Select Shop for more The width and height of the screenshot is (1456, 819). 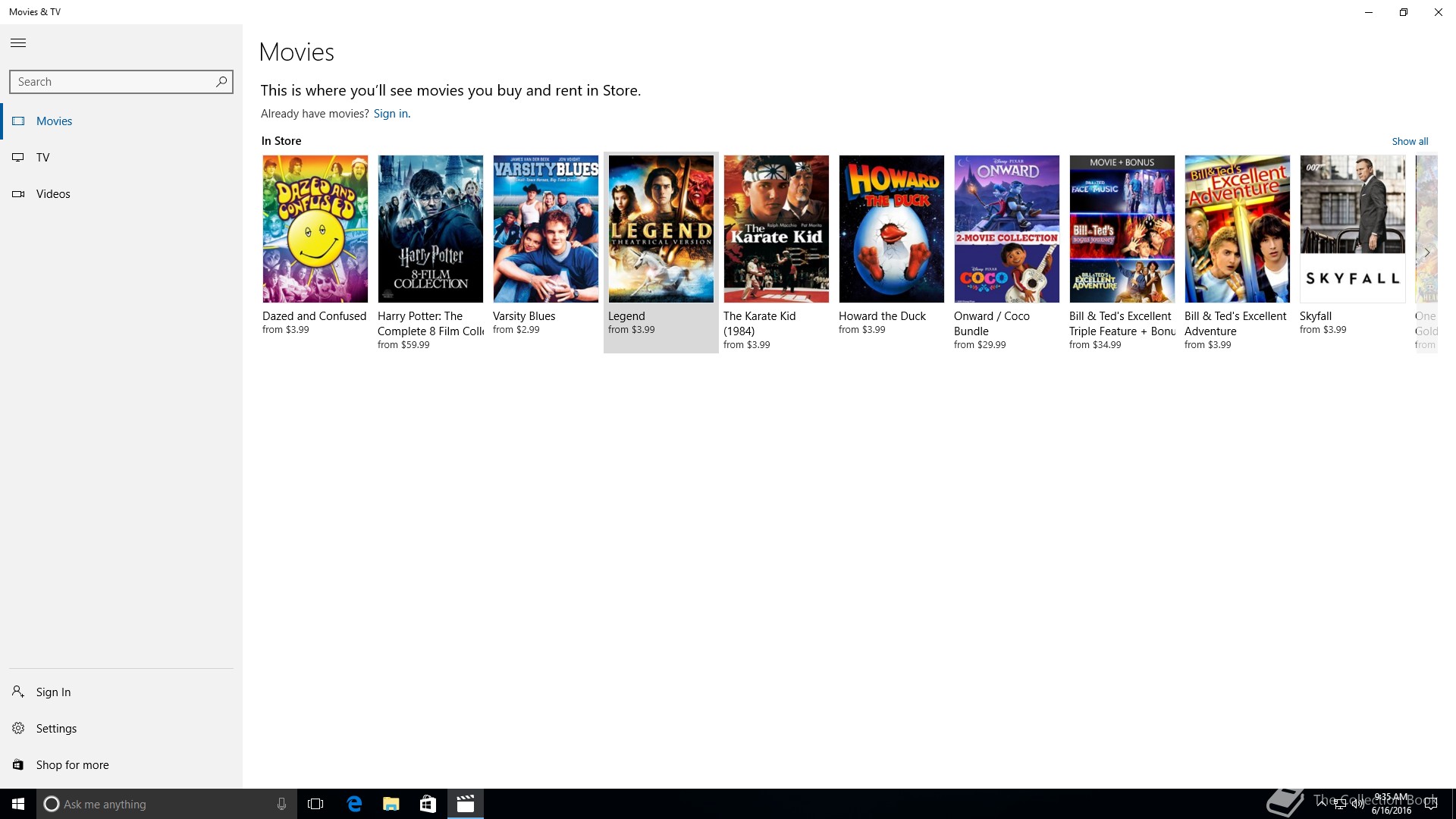pyautogui.click(x=121, y=764)
